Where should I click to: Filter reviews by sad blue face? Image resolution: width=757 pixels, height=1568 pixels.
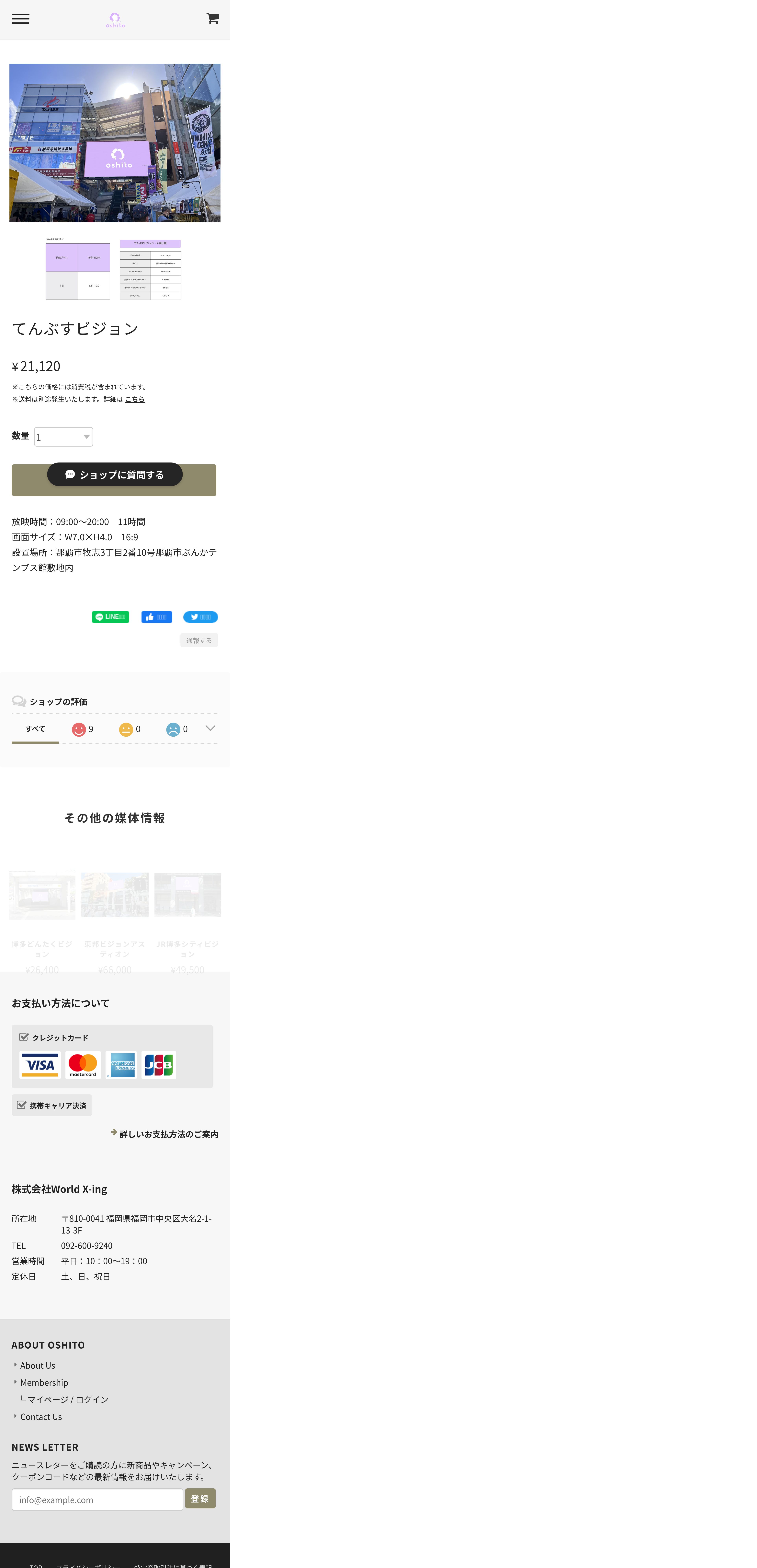tap(176, 729)
